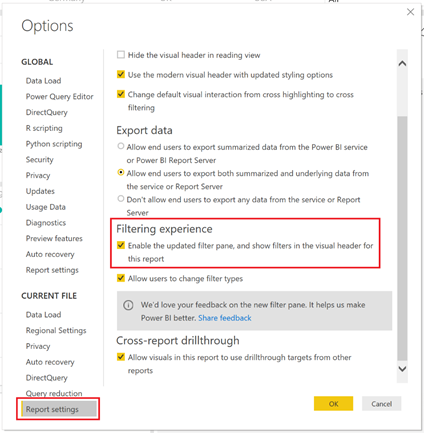Screen dimensions: 424x433
Task: Select export summarized data only radio option
Action: pyautogui.click(x=121, y=146)
